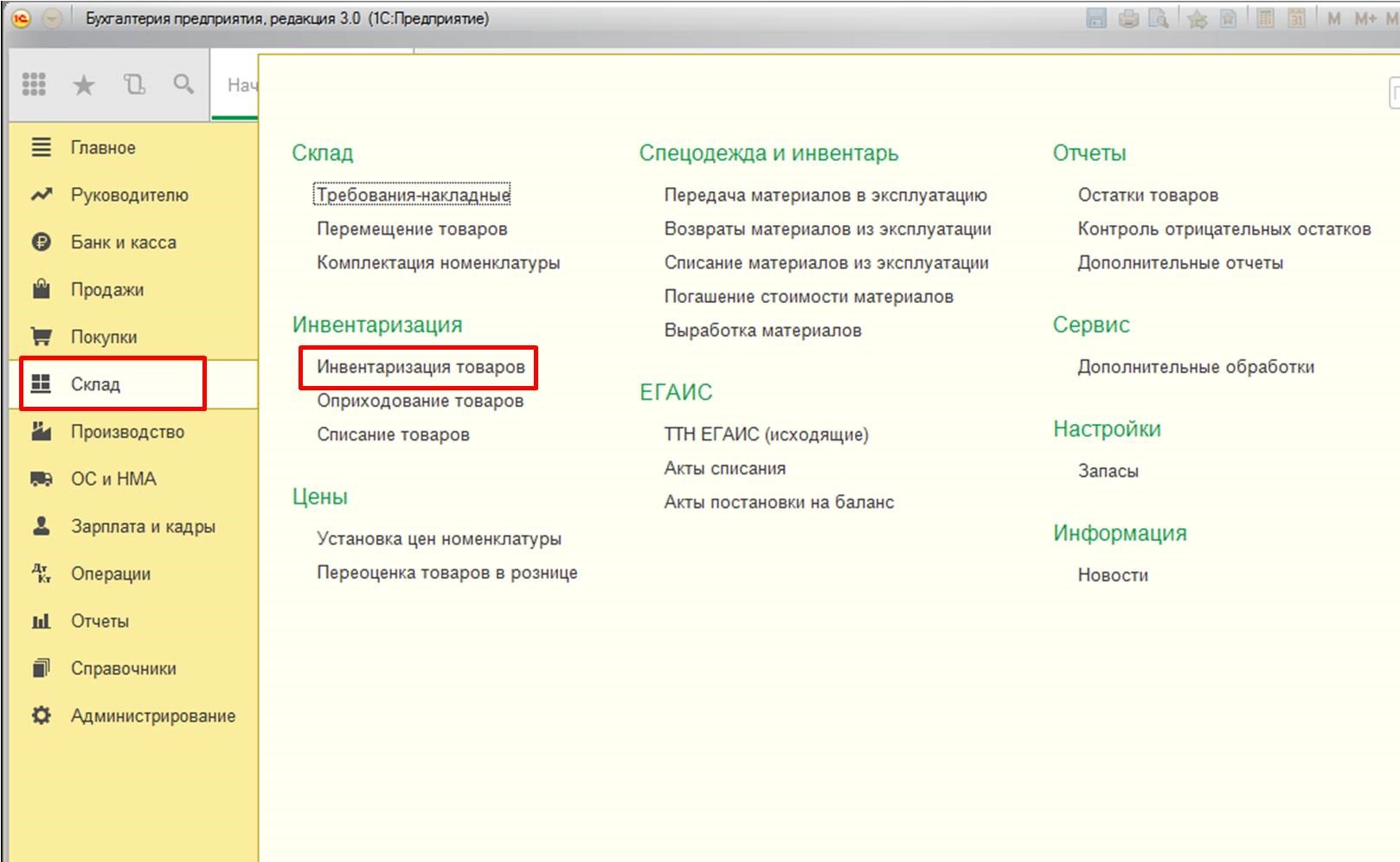Open Дополнительные отчеты link
The height and width of the screenshot is (862, 1400).
coord(1179,262)
